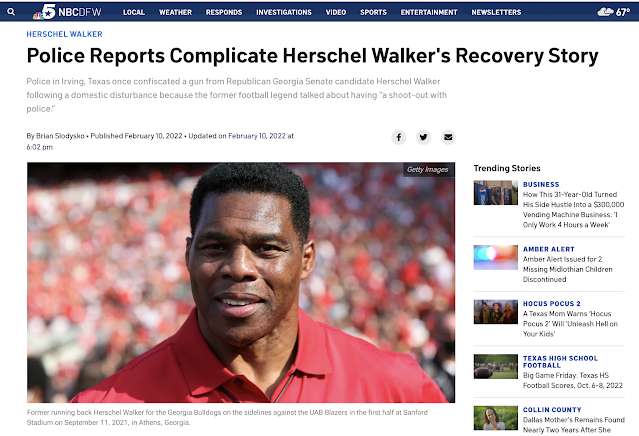Select the Newsletters nav item

point(496,13)
